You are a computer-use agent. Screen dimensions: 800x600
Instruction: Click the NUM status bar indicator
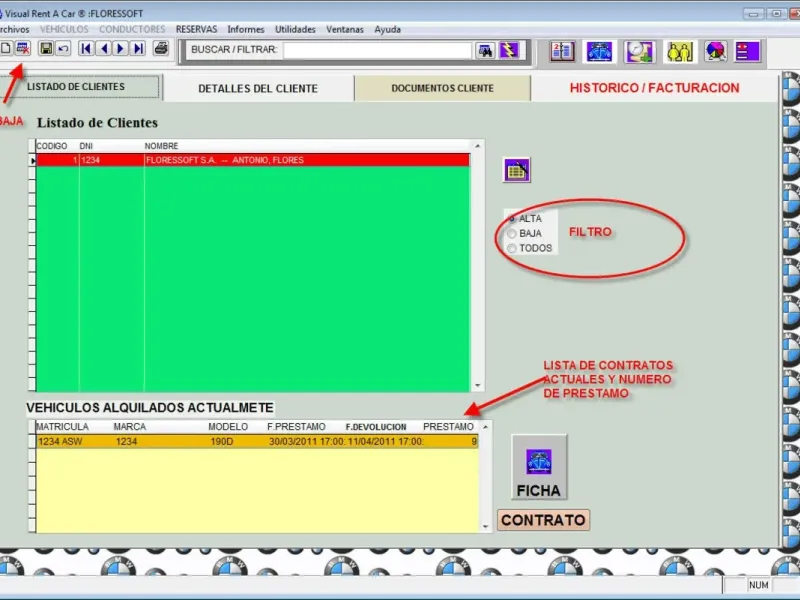point(759,585)
